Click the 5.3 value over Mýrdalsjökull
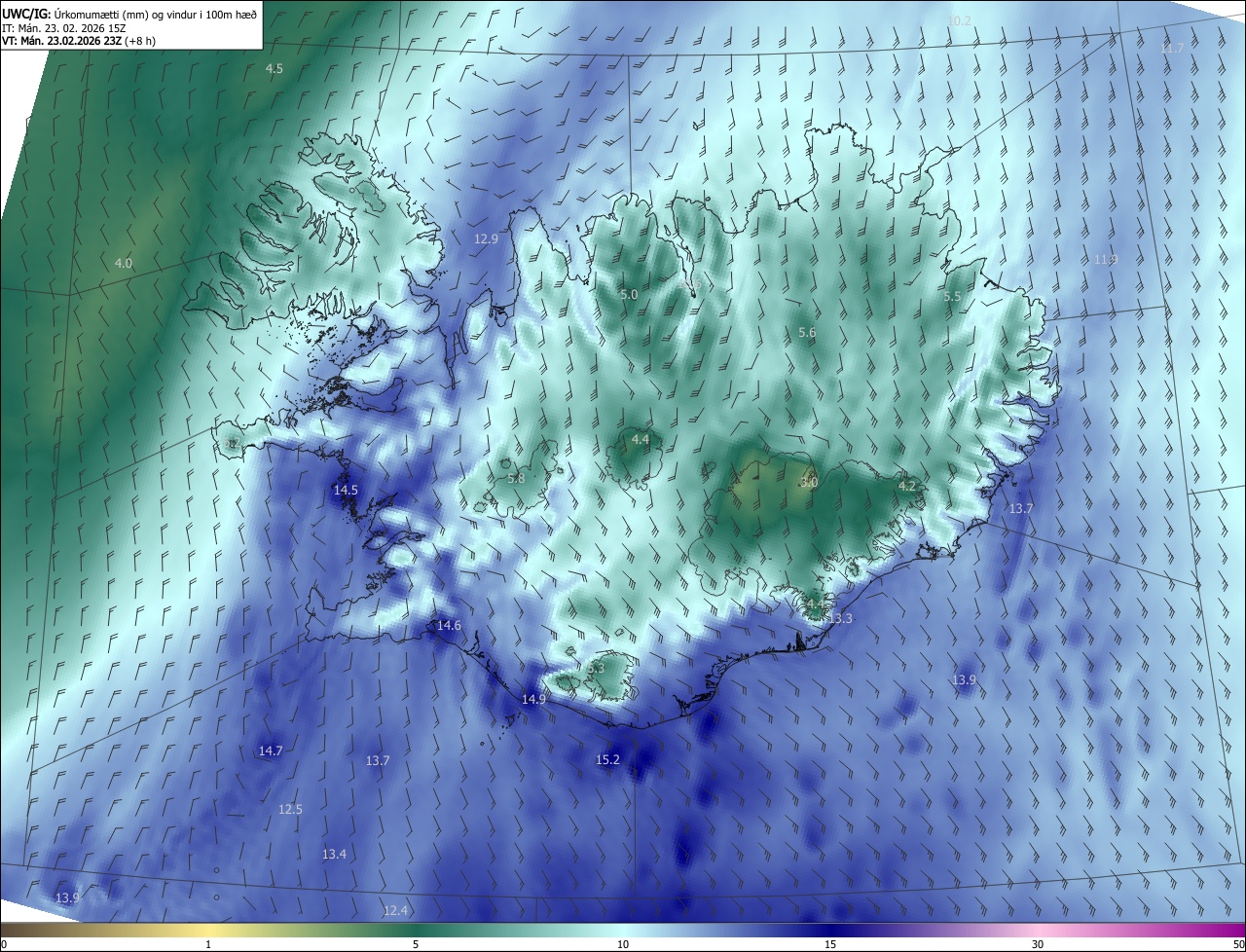1246x952 pixels. (596, 668)
